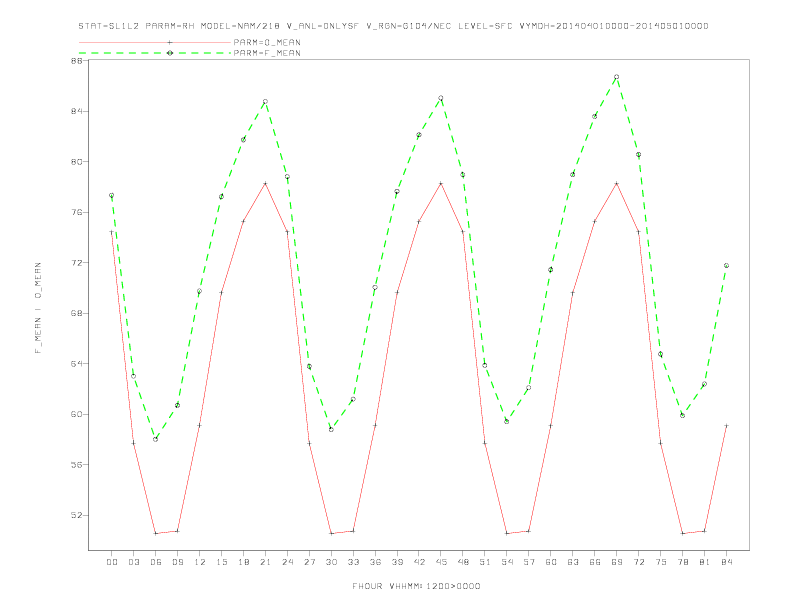Click x-axis forecast hour label 12
This screenshot has height=612, width=792.
[200, 562]
